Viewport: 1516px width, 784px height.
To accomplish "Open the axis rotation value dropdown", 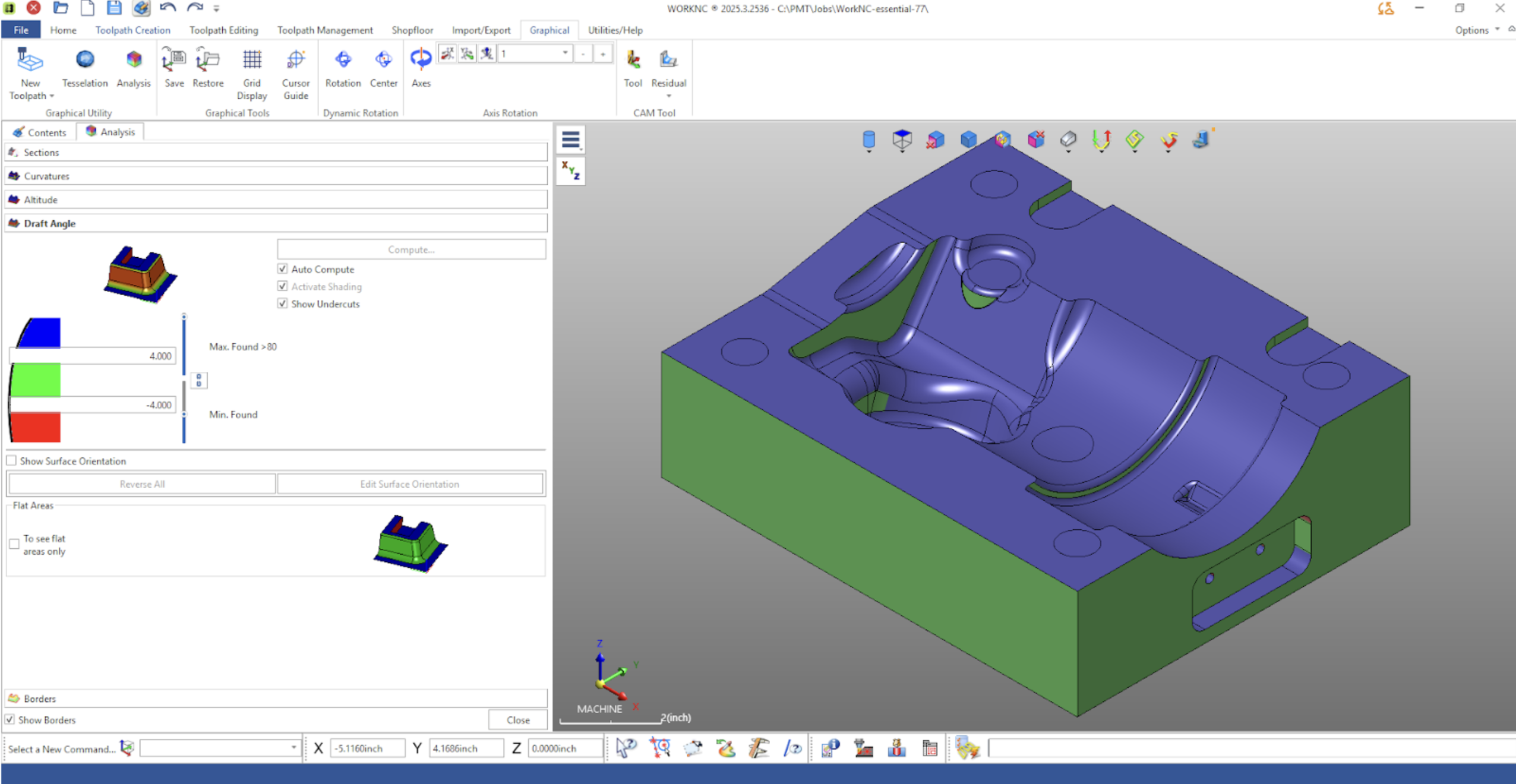I will 565,53.
